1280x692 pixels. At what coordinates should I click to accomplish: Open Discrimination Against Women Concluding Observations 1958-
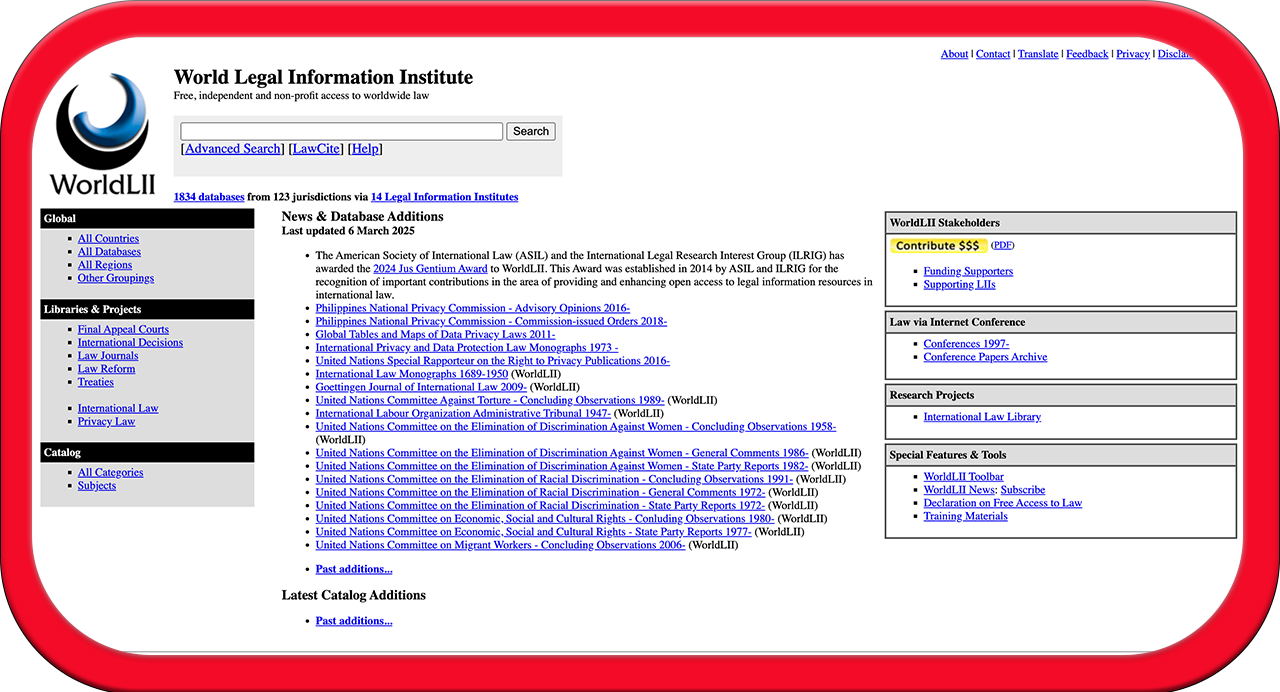pos(576,426)
